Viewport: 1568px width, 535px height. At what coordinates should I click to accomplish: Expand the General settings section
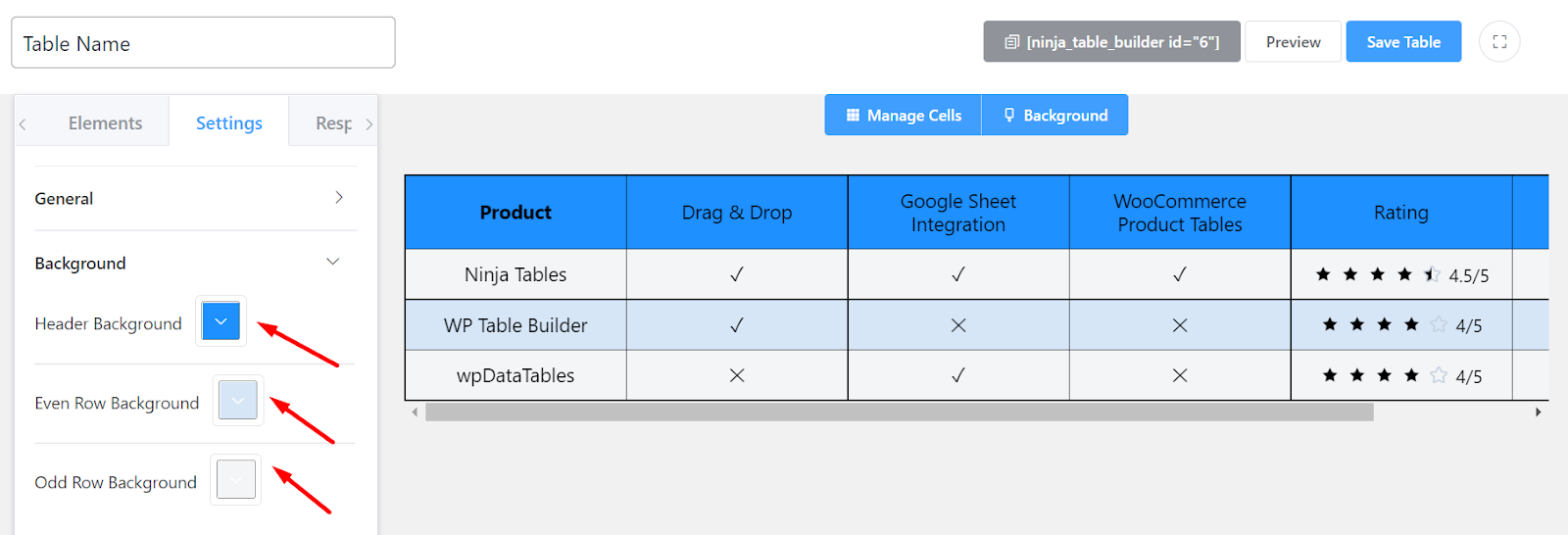tap(339, 198)
